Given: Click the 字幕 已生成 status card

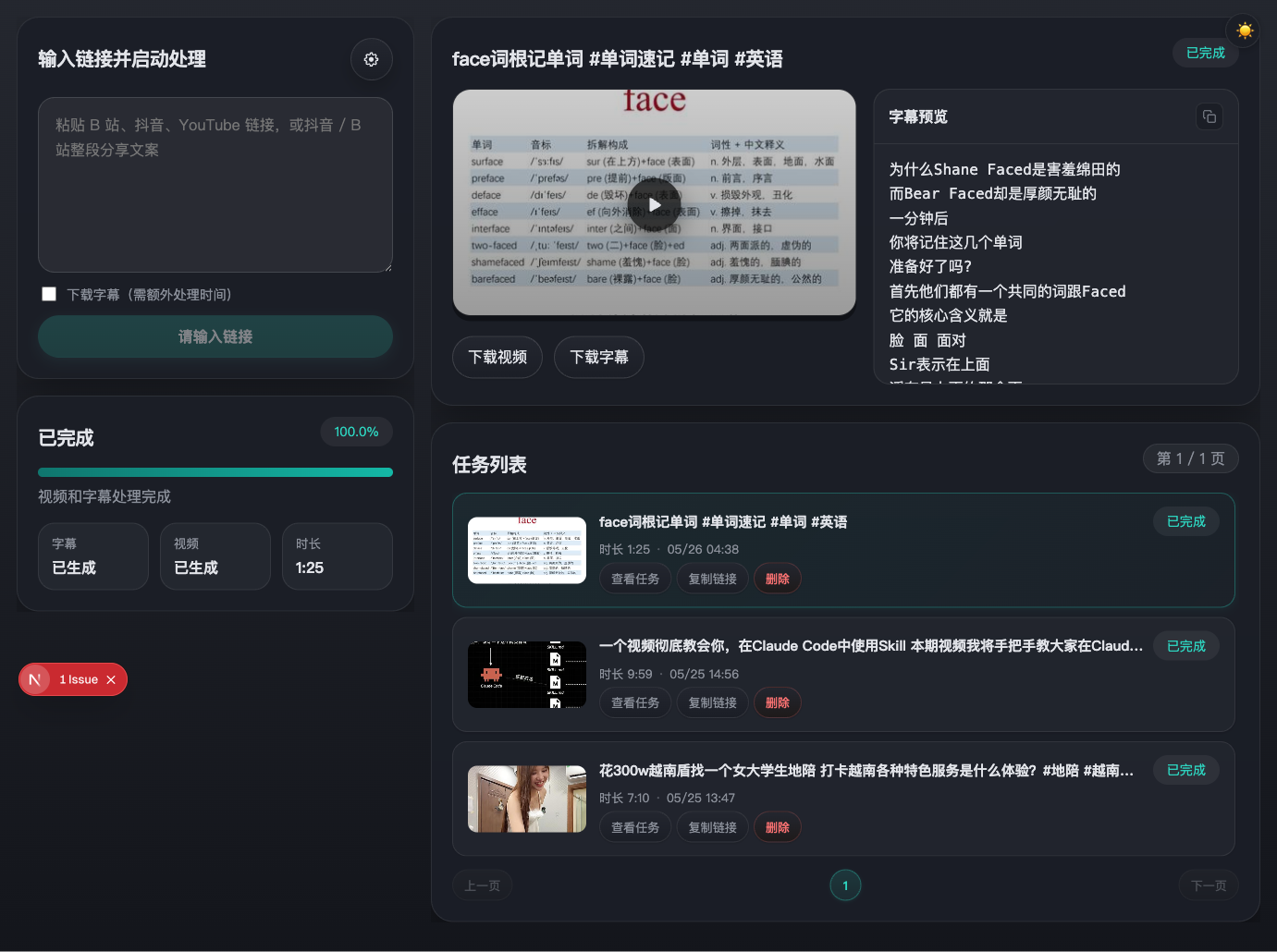Looking at the screenshot, I should coord(93,556).
